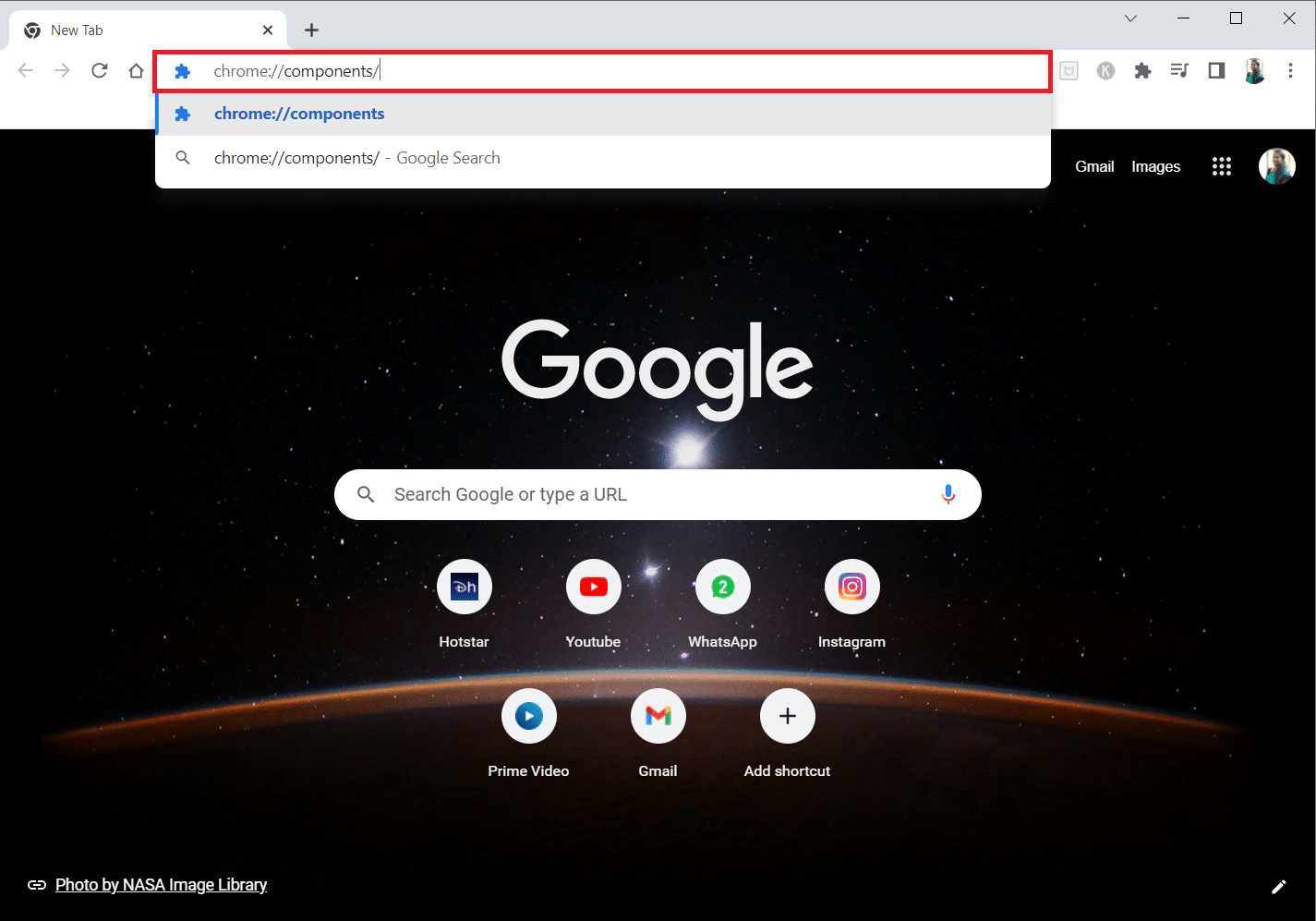
Task: Click the faded square extension icon beside K
Action: (1068, 70)
